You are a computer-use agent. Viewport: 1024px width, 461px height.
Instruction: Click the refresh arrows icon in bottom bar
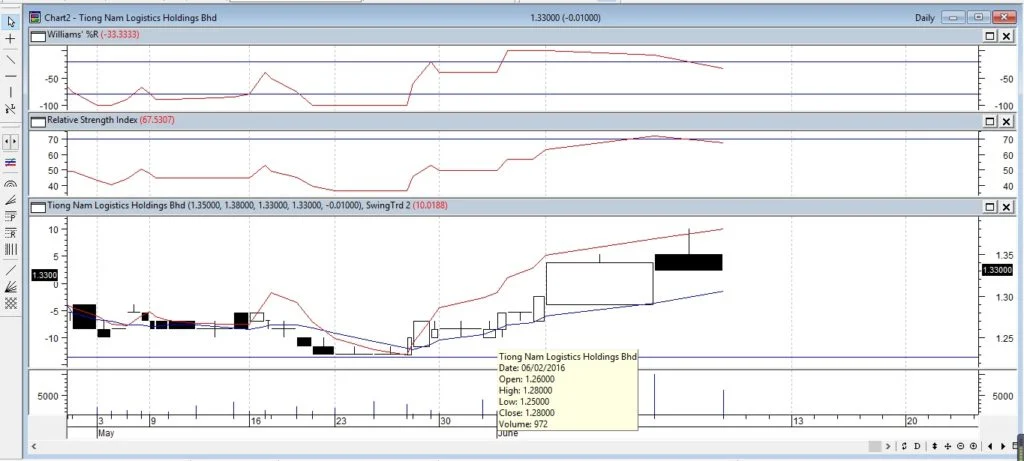[904, 446]
